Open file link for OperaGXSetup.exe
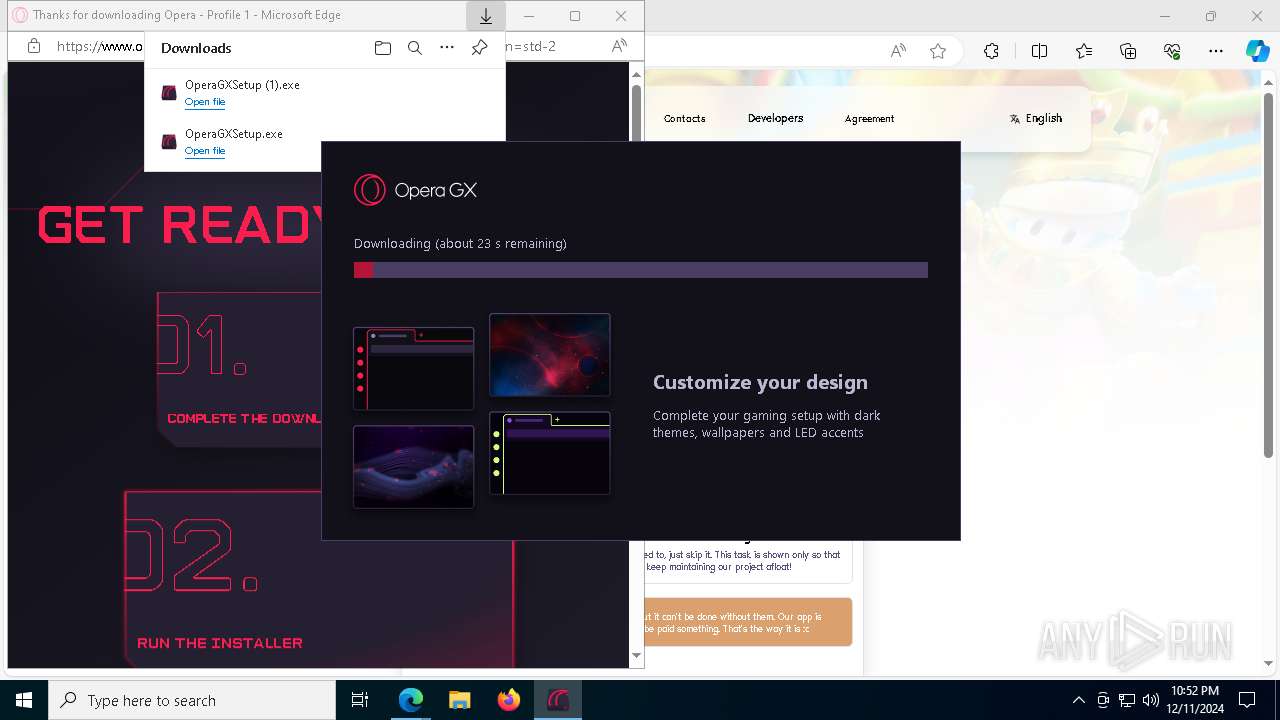1280x720 pixels. (x=205, y=151)
